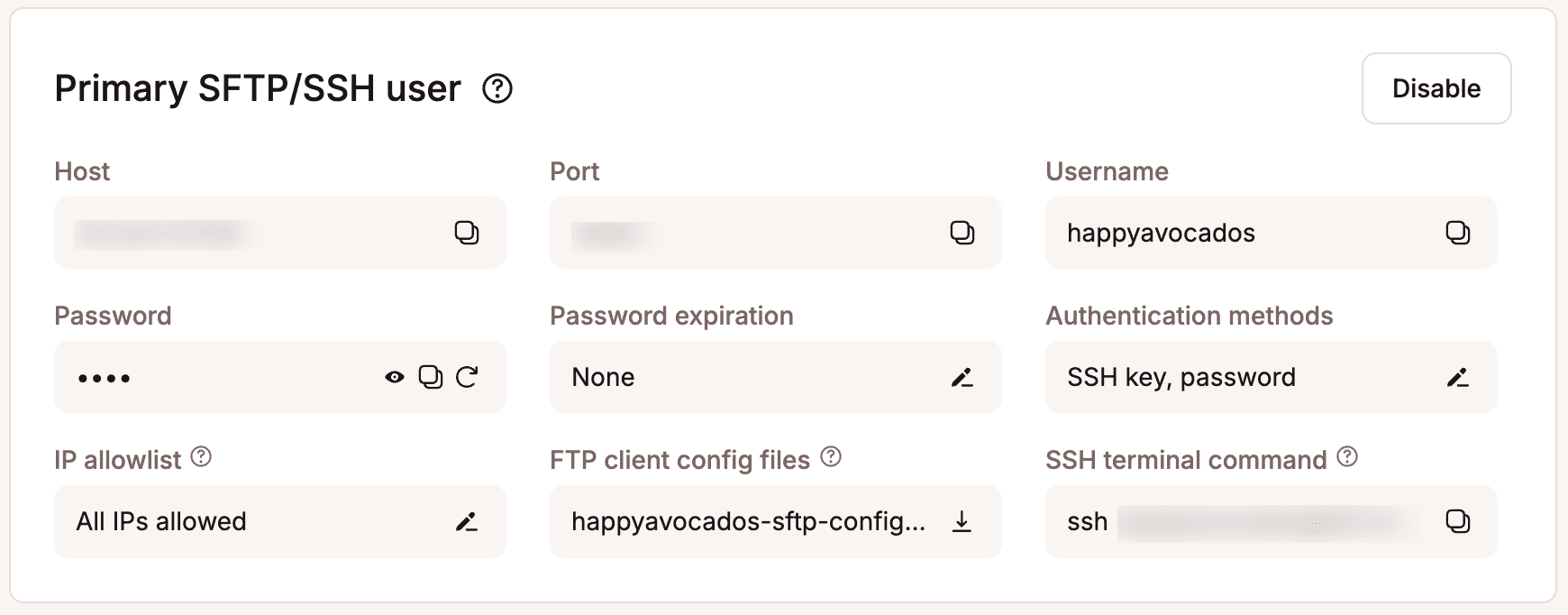Disable the primary SFTP/SSH user
The image size is (1568, 615).
tap(1436, 88)
